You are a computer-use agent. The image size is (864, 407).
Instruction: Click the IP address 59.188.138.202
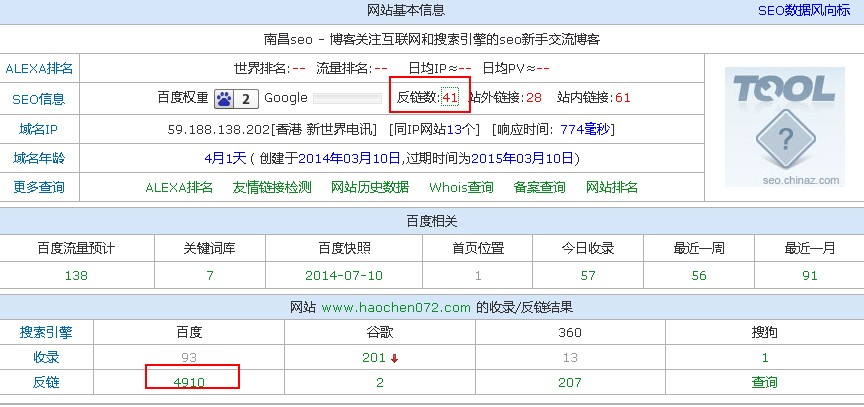(219, 130)
